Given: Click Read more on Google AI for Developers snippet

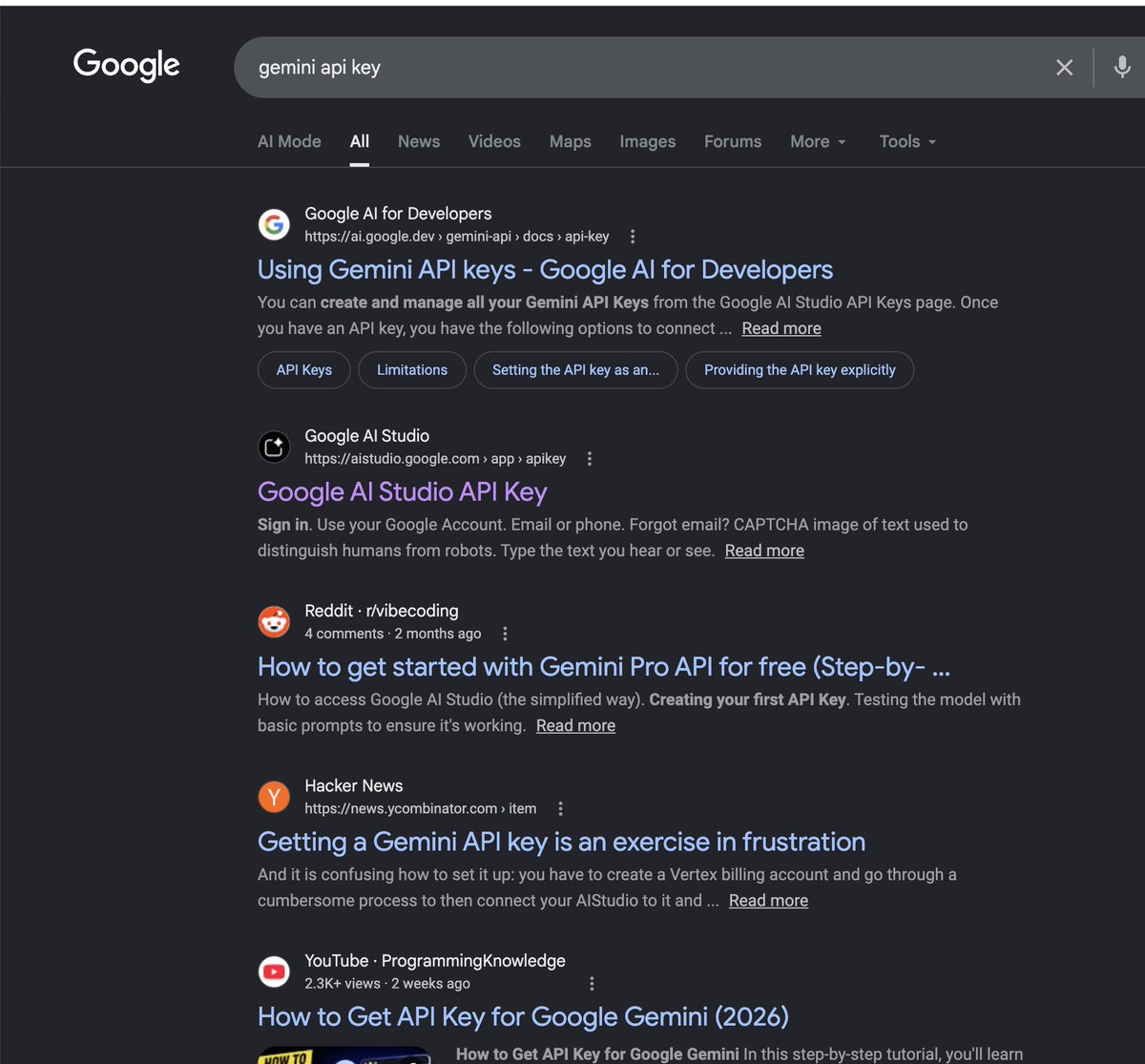Looking at the screenshot, I should [x=781, y=328].
